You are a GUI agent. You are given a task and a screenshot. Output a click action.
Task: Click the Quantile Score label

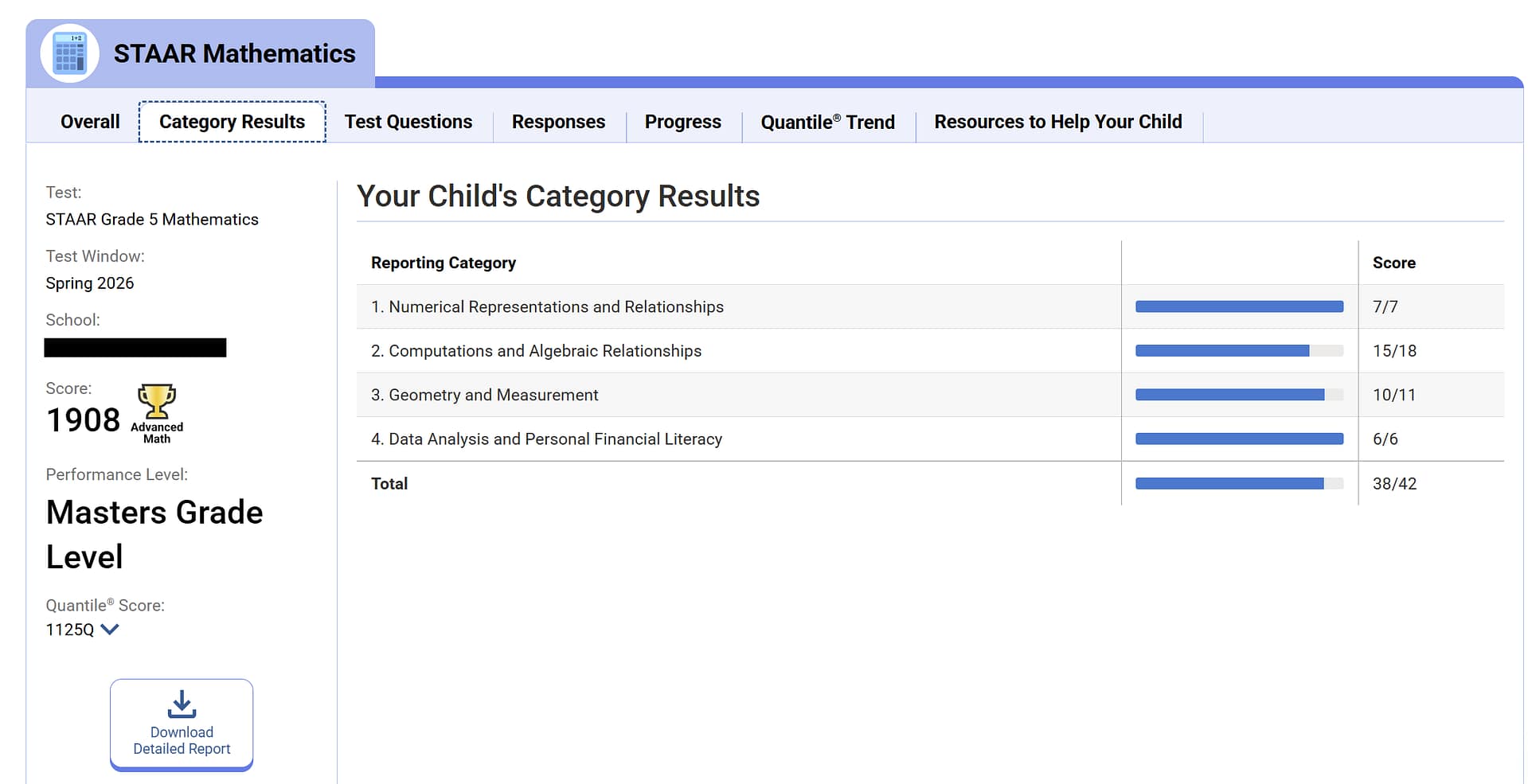point(105,605)
